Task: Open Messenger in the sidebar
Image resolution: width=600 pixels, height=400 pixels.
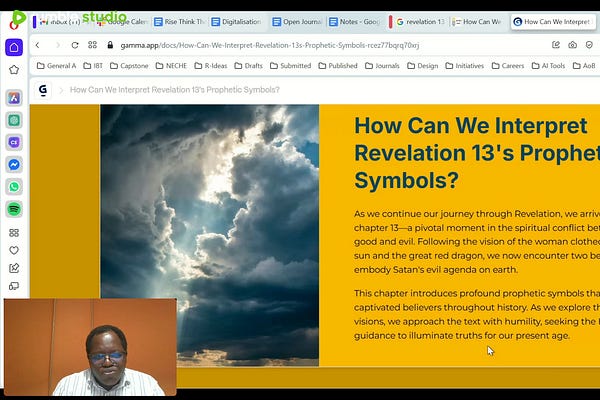Action: (14, 165)
